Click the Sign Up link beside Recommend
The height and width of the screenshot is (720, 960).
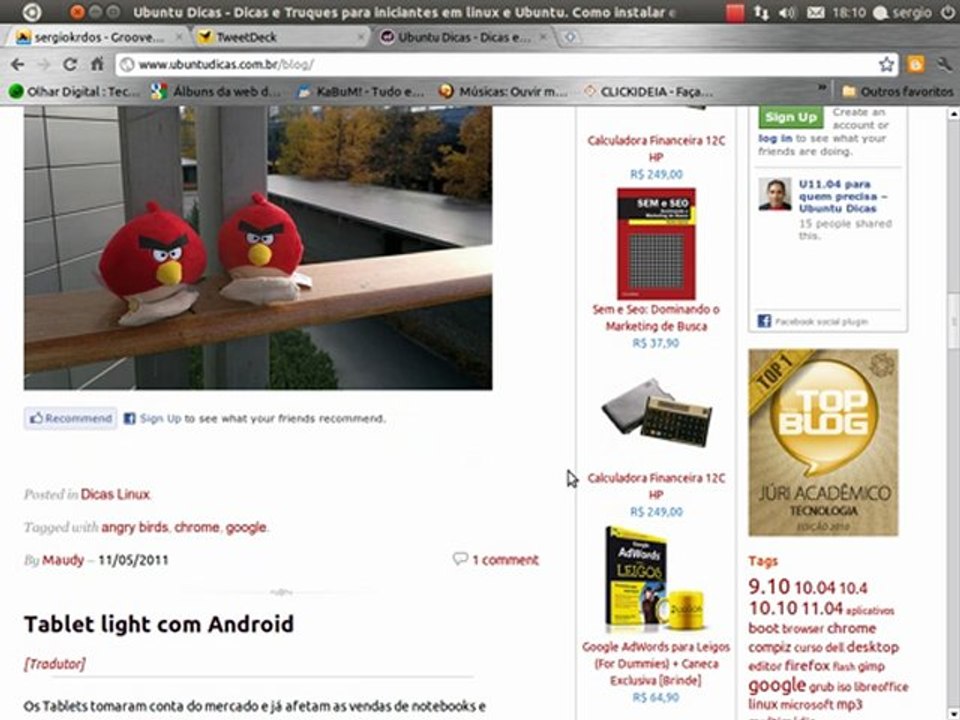coord(160,418)
